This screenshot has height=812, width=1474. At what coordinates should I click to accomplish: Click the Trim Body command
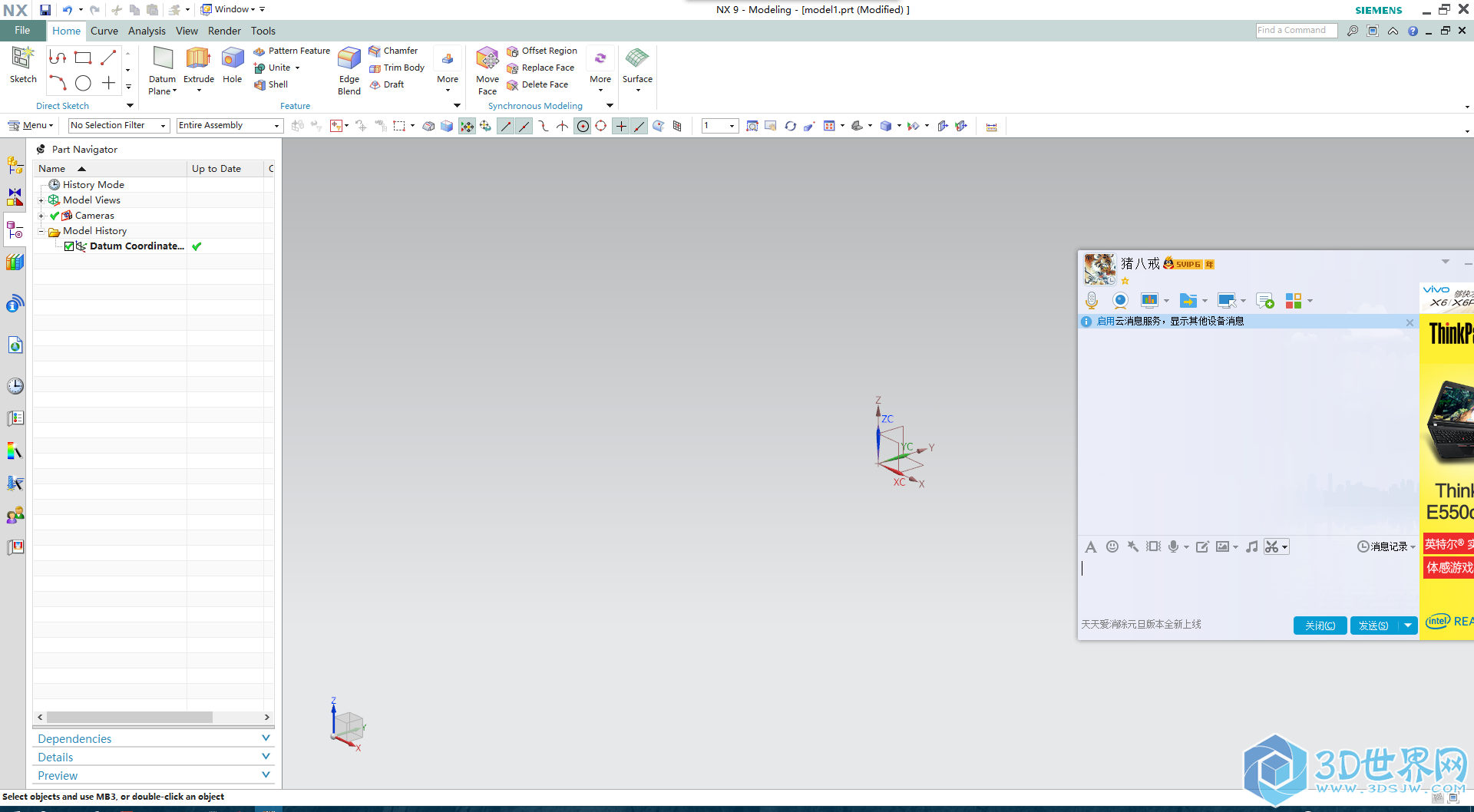pos(397,68)
